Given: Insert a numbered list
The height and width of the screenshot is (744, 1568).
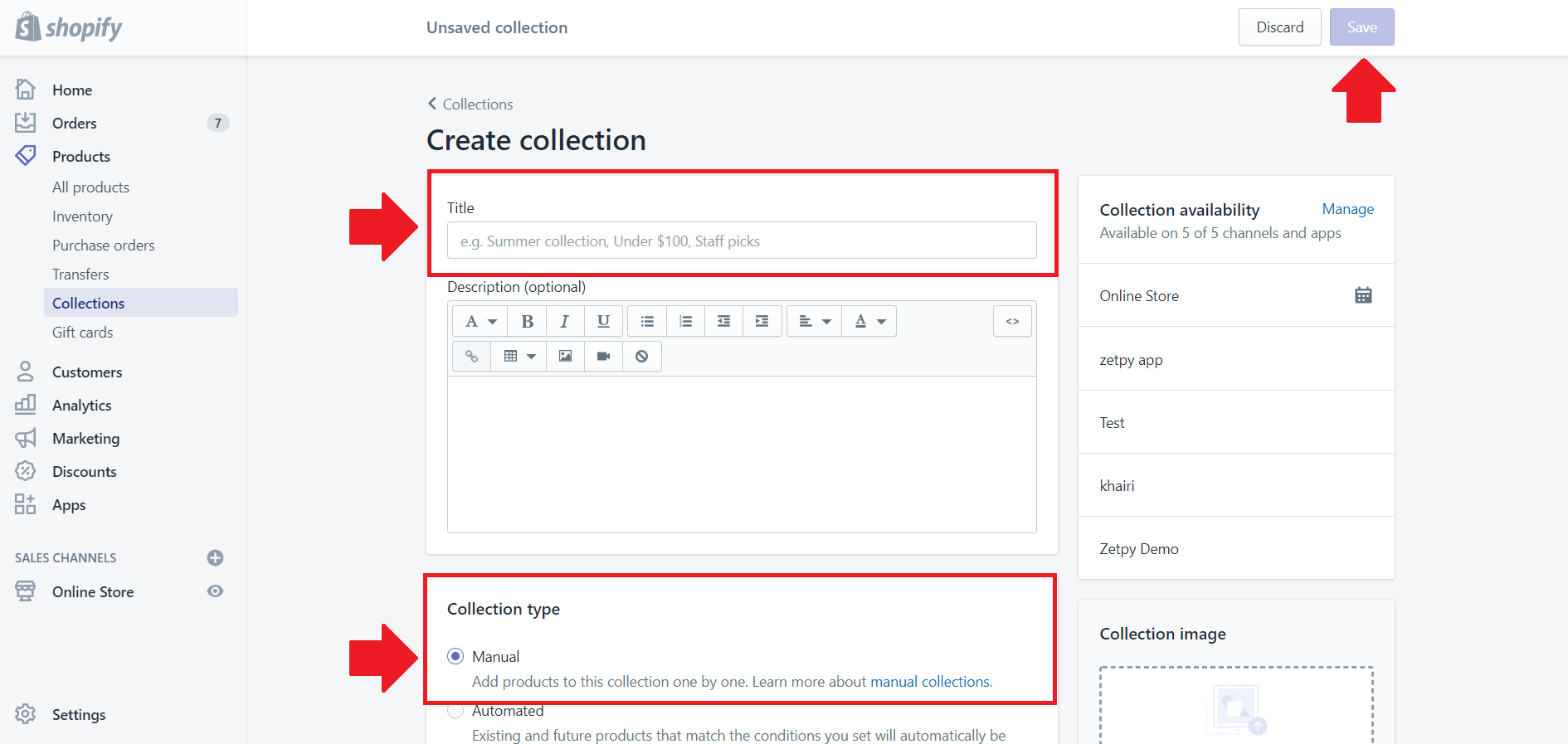Looking at the screenshot, I should [x=685, y=321].
